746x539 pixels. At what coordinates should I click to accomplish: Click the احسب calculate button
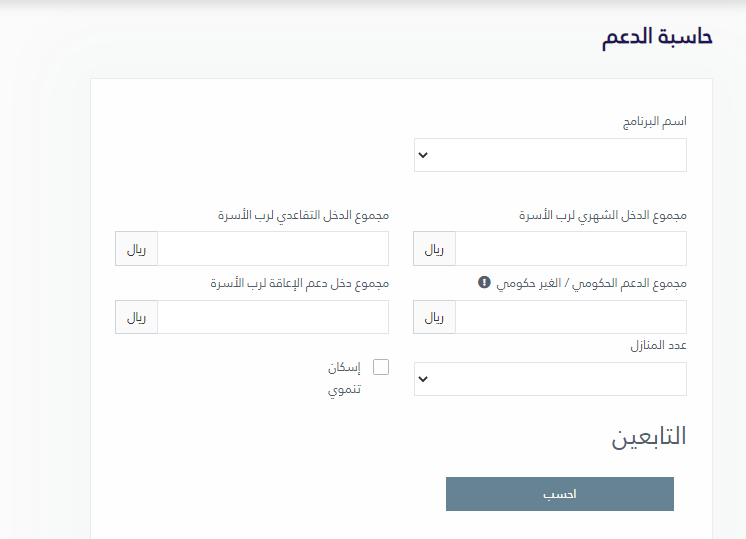(559, 494)
